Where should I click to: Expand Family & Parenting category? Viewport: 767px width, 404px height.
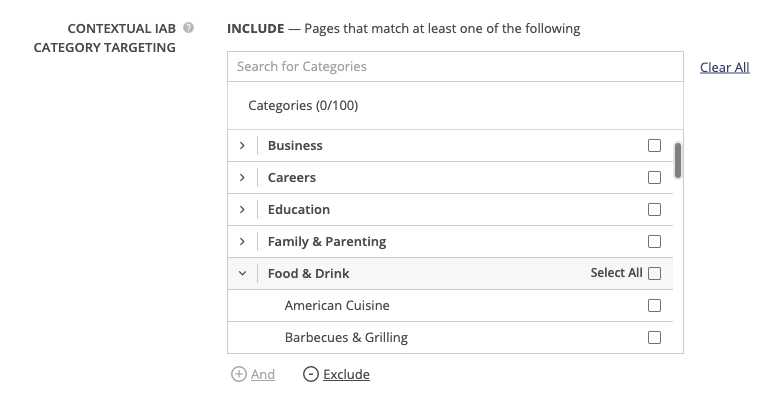(242, 242)
